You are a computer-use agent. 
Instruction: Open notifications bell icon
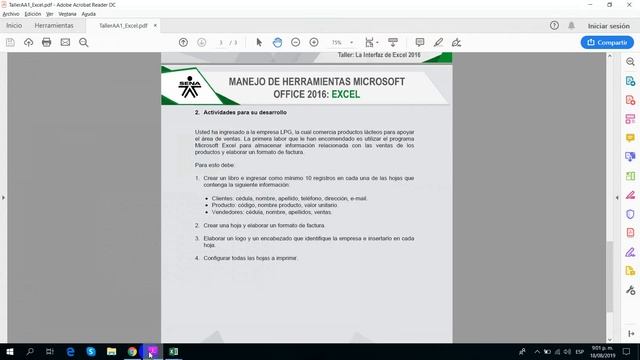click(x=571, y=25)
